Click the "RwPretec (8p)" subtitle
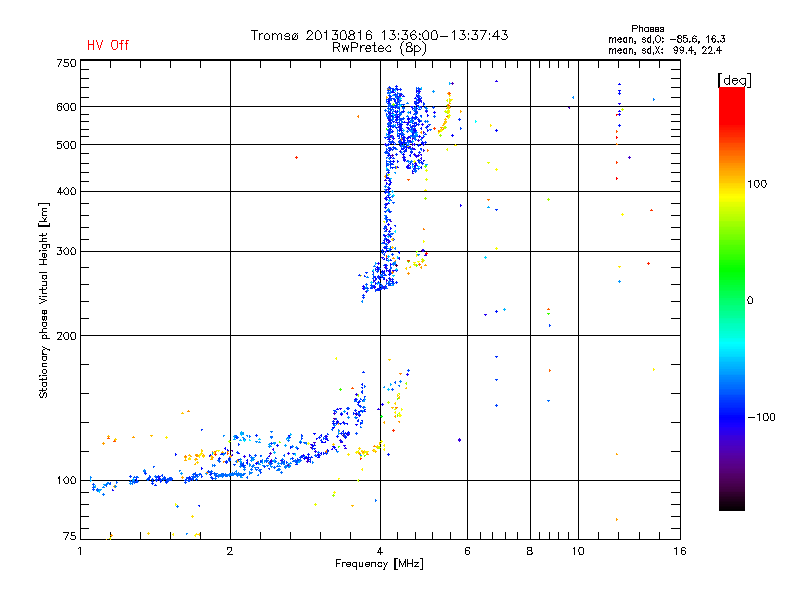The image size is (800, 600). 379,48
